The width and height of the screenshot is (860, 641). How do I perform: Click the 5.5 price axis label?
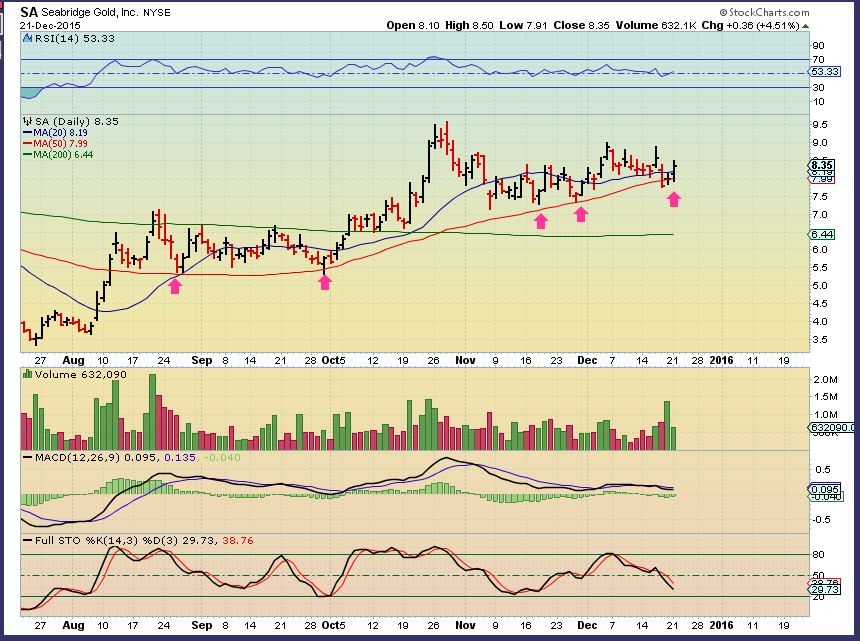820,268
